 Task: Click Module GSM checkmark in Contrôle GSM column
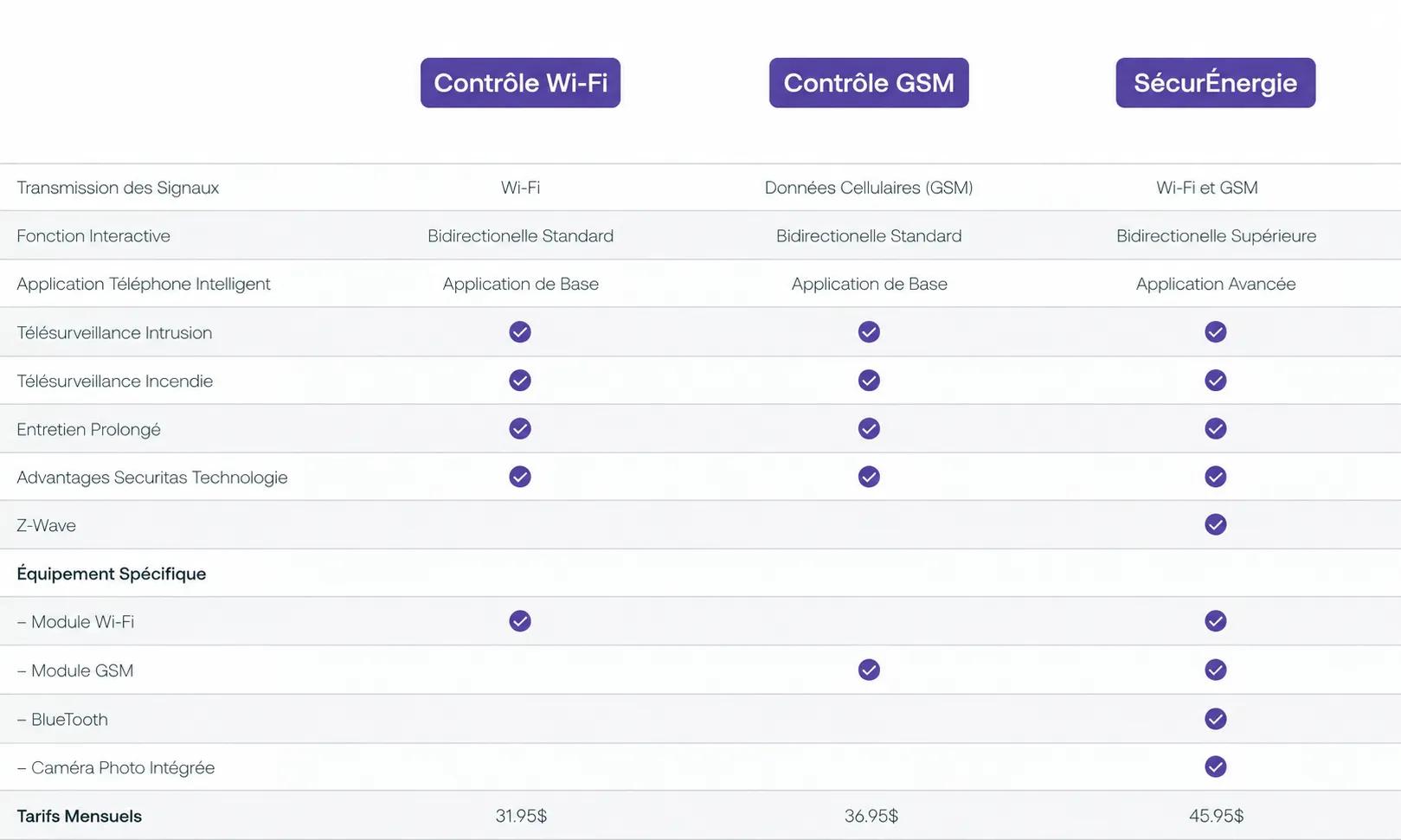(x=869, y=670)
